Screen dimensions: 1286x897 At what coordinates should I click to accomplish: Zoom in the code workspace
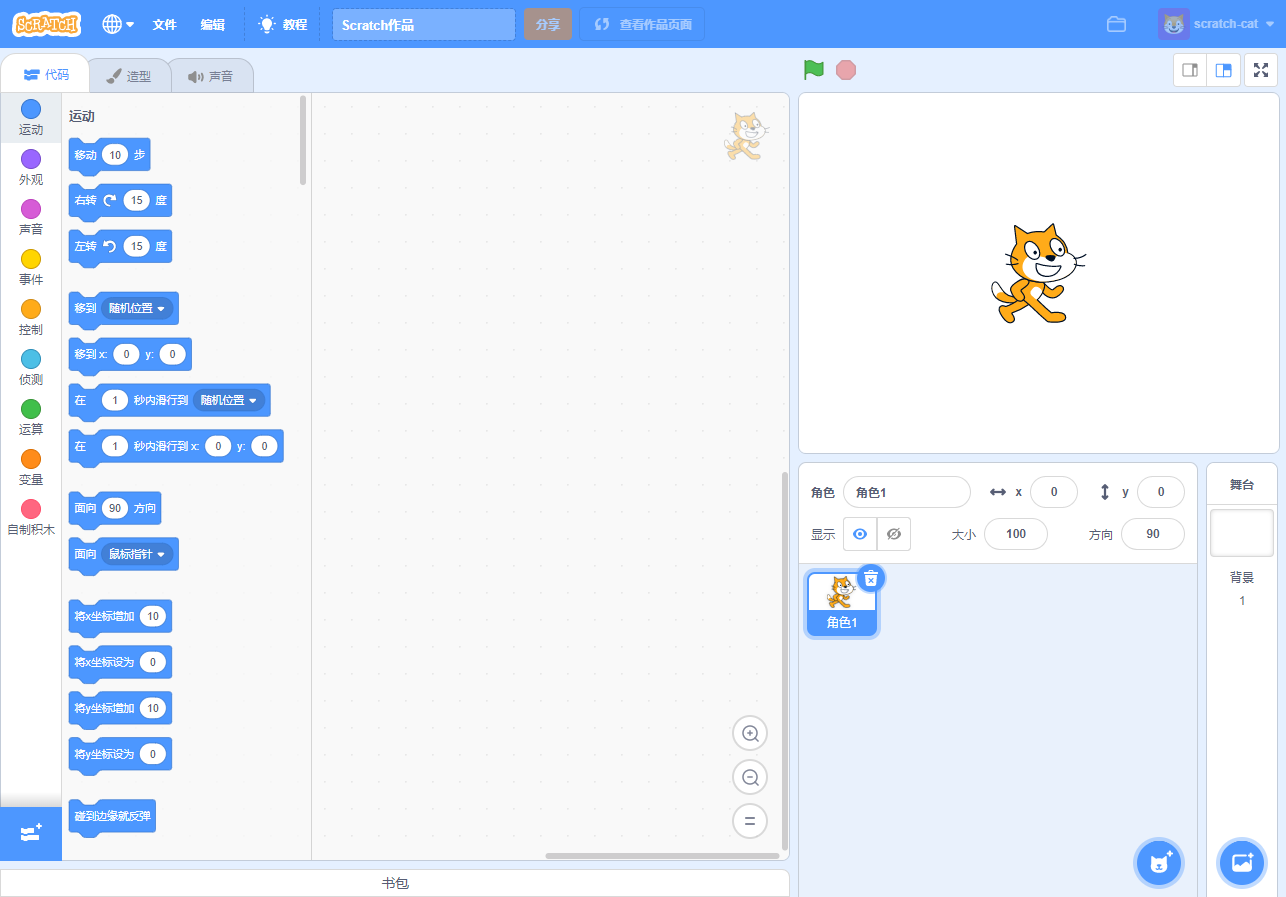[x=750, y=733]
